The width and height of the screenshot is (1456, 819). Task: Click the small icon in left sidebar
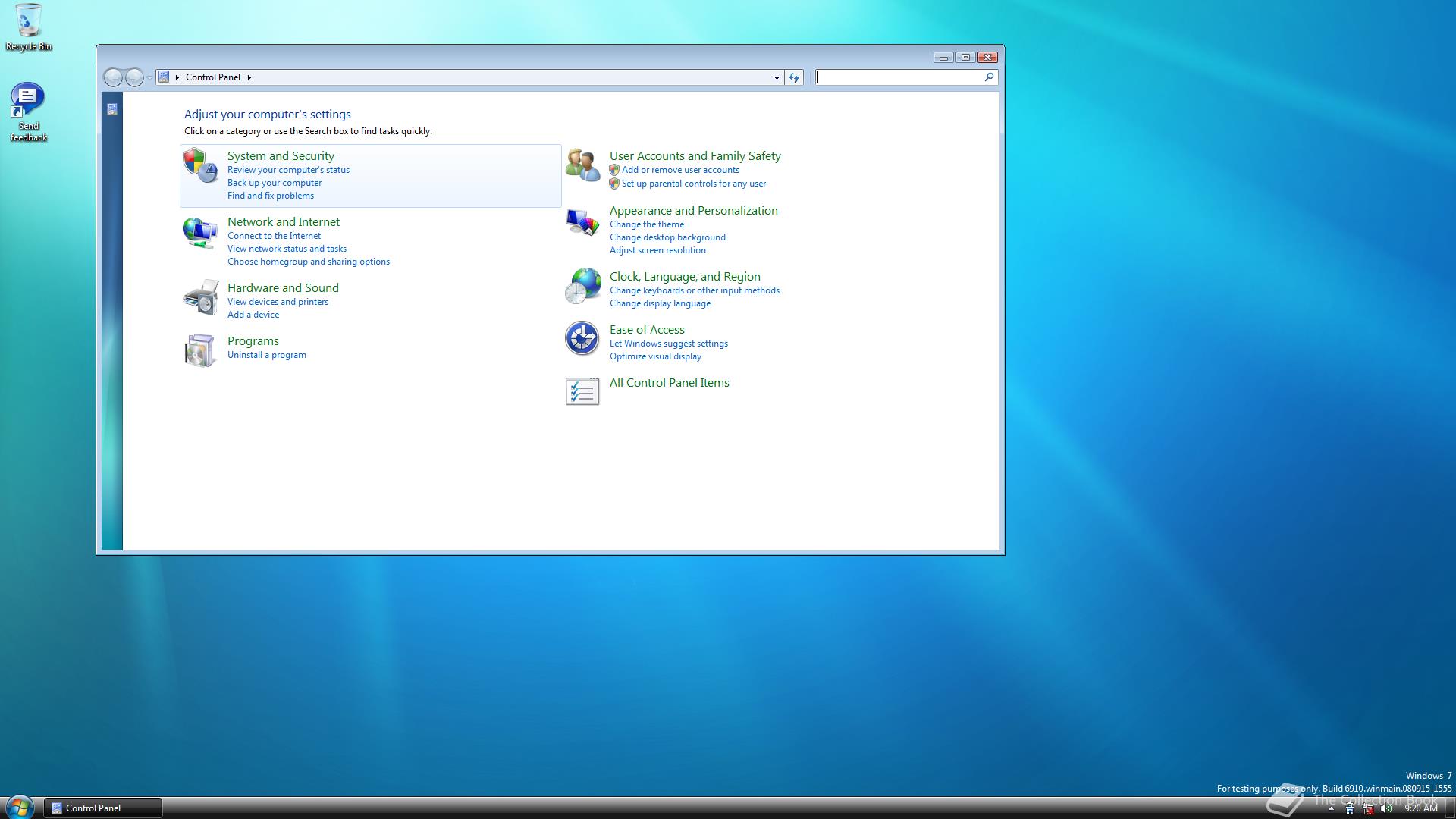point(112,109)
